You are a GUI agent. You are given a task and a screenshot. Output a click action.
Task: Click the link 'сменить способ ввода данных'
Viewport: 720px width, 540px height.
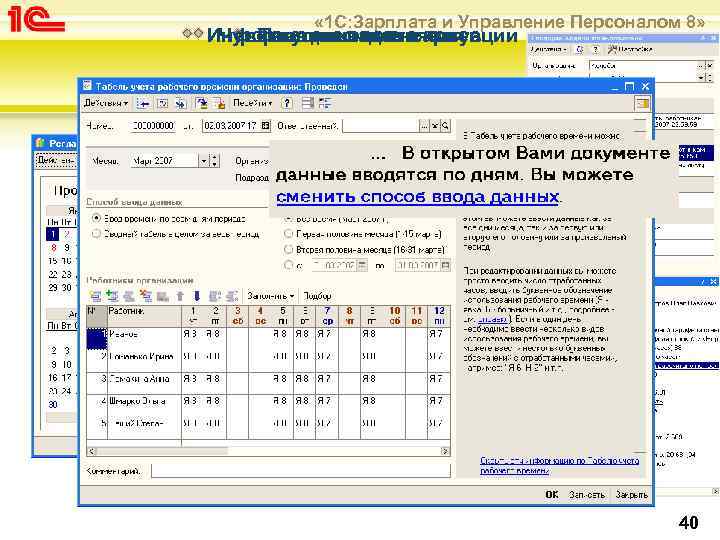pyautogui.click(x=417, y=197)
